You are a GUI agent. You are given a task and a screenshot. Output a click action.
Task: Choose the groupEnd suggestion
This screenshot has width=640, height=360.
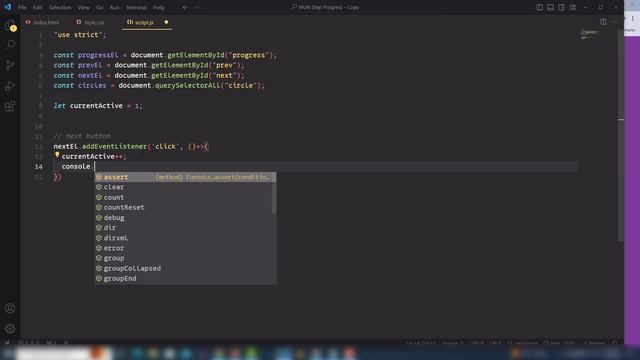pyautogui.click(x=185, y=278)
